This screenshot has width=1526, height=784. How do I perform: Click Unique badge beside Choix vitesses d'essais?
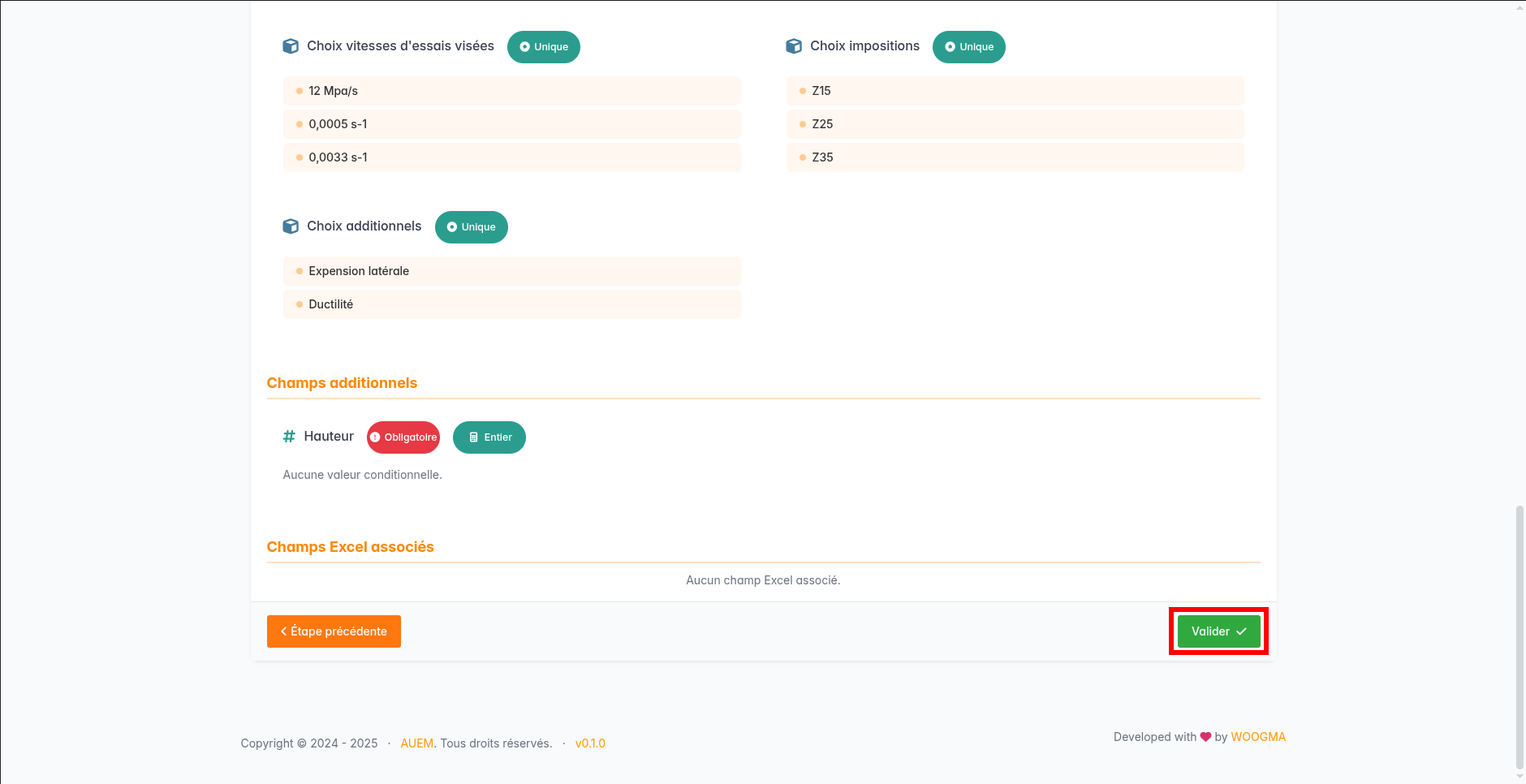(543, 47)
